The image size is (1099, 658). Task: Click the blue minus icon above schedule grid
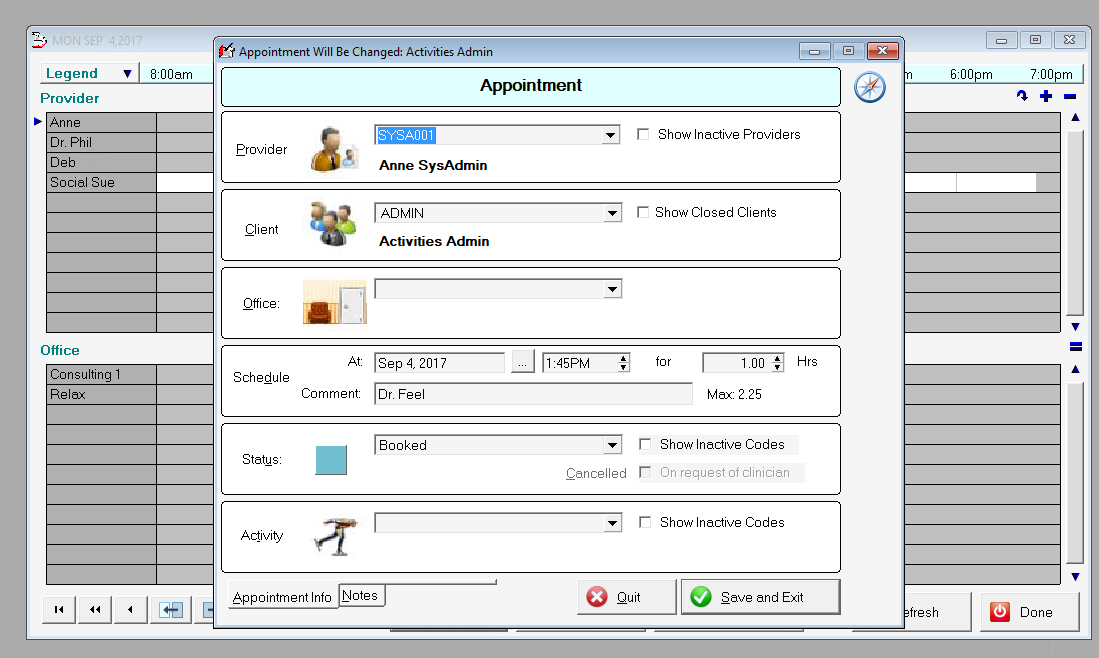coord(1070,97)
